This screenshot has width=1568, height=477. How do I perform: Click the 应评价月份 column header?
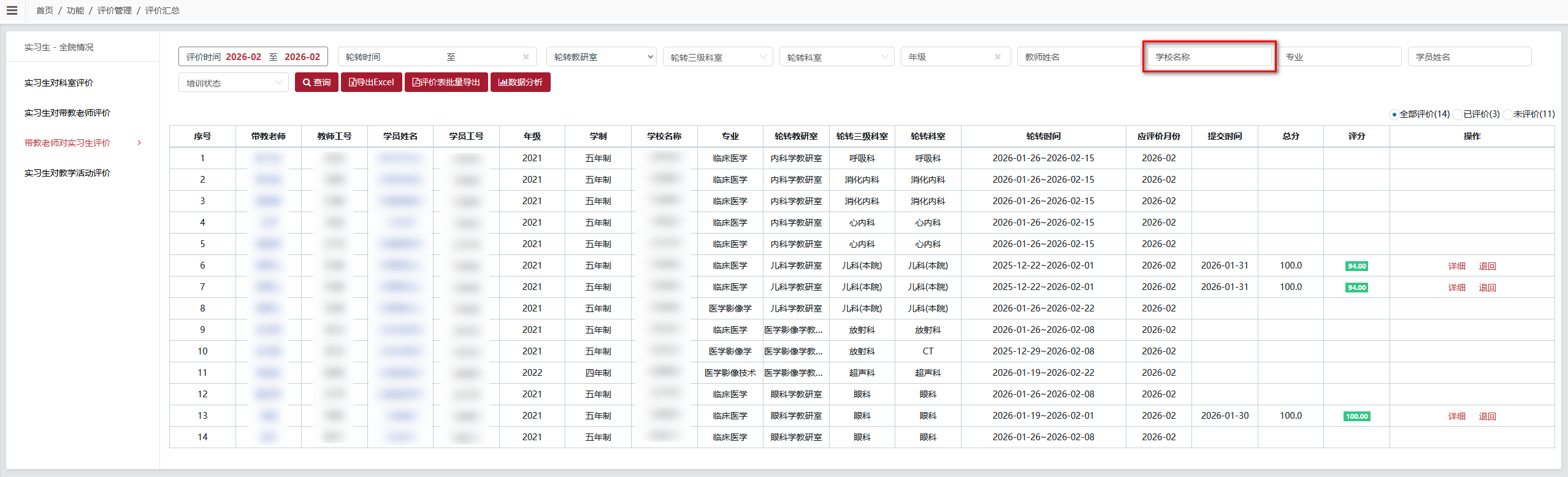coord(1158,136)
